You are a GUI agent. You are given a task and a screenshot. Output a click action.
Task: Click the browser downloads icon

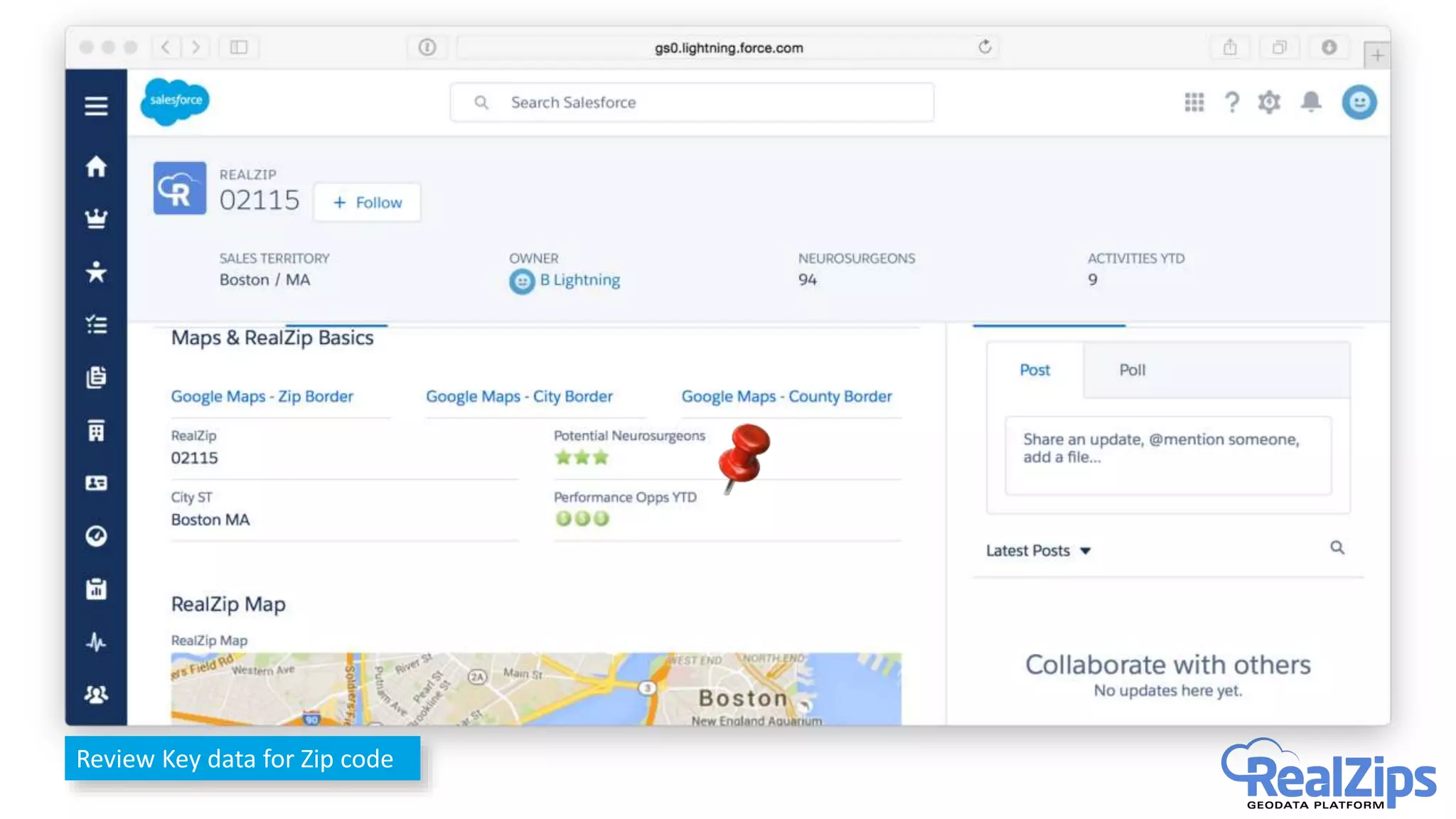(x=1329, y=48)
